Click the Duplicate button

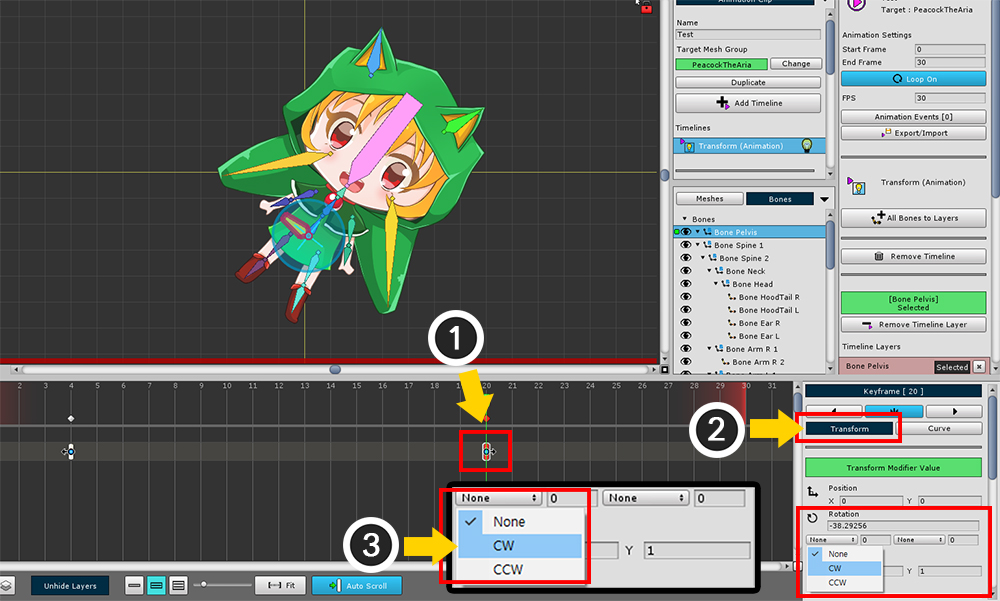[748, 82]
